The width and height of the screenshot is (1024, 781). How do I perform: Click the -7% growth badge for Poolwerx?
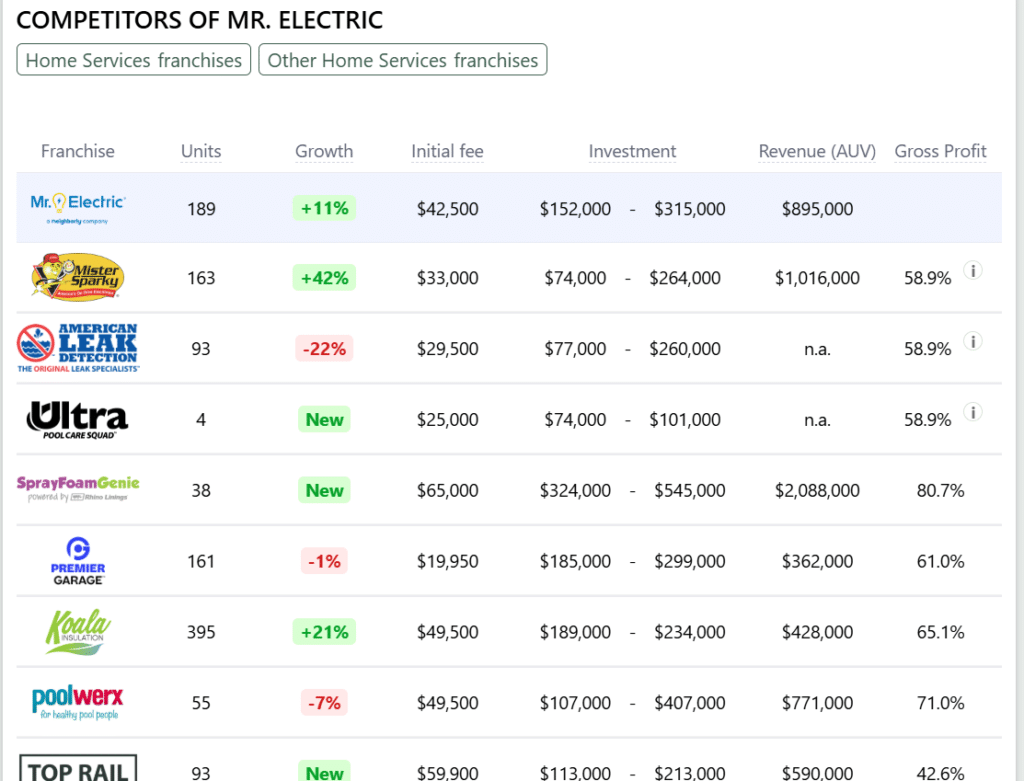(324, 703)
